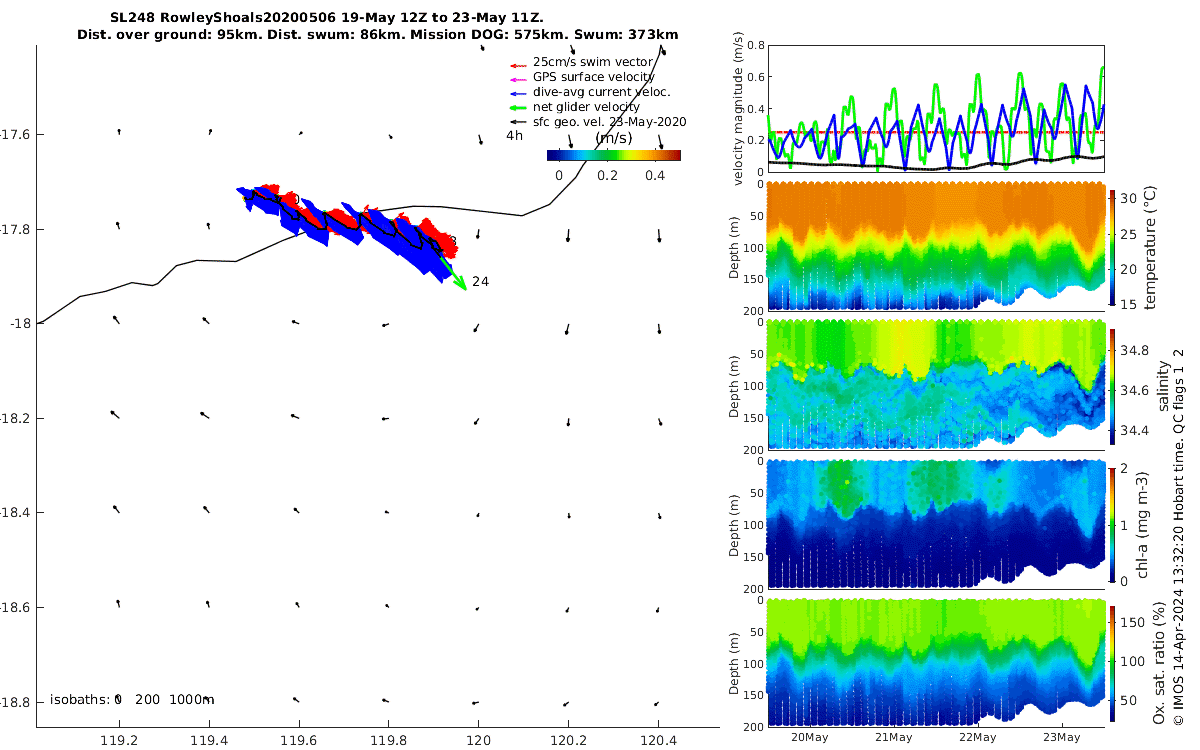Click the 15 tick on temperature colorbar
The height and width of the screenshot is (750, 1200).
point(1129,304)
